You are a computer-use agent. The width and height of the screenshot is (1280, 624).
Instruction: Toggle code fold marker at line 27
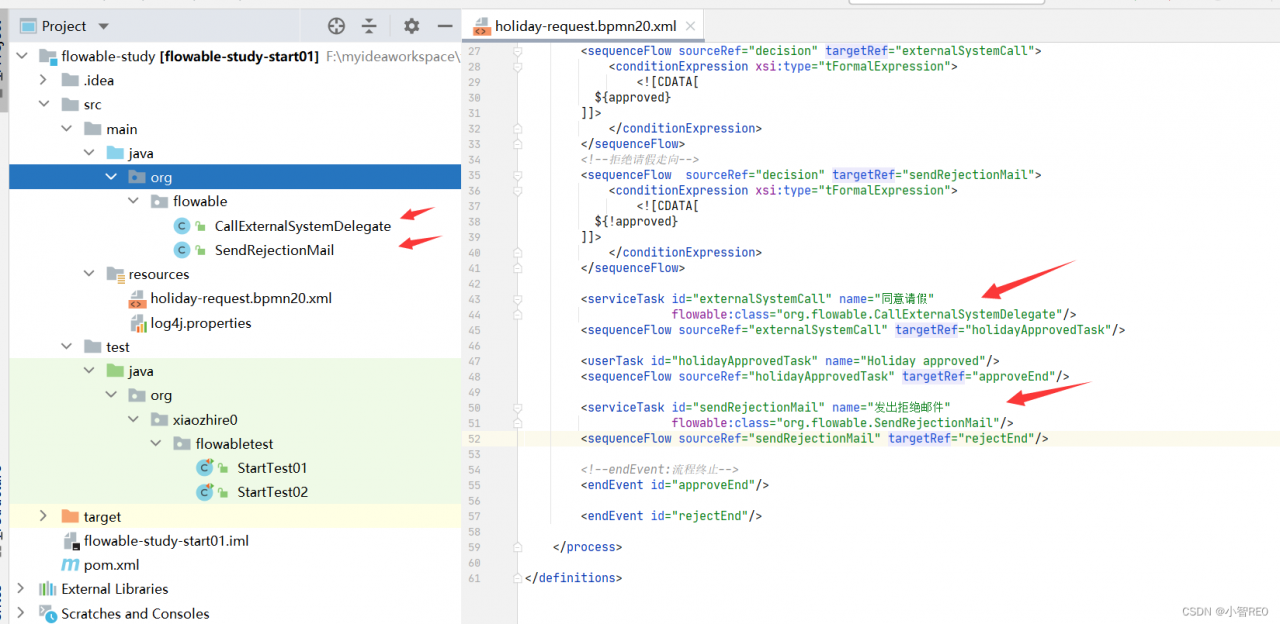[x=517, y=50]
